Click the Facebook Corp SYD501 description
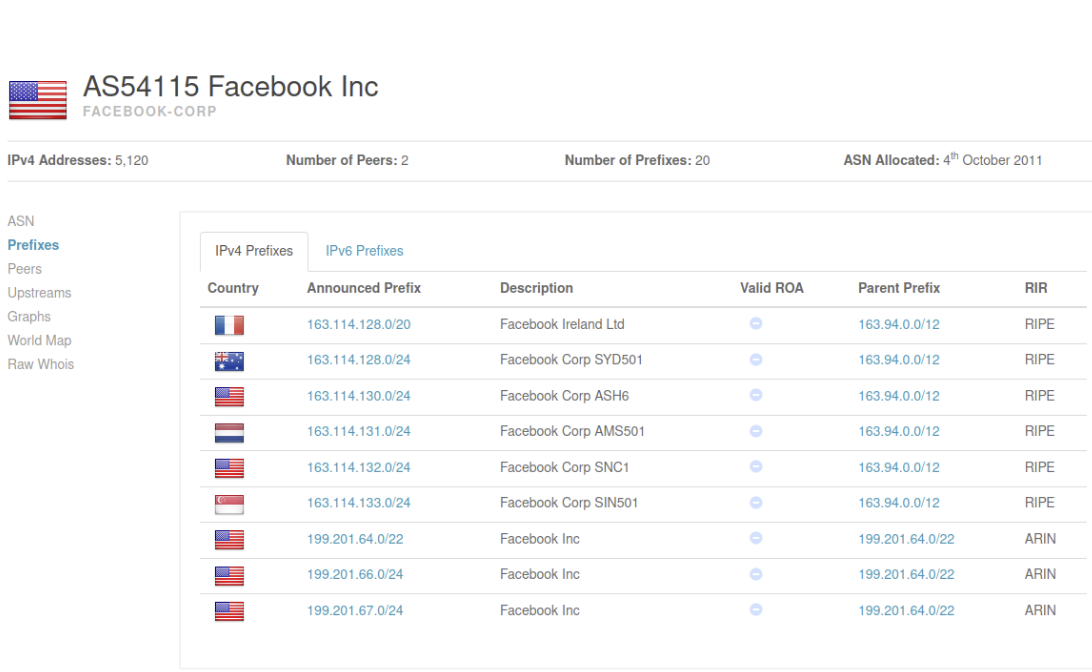Image resolution: width=1092 pixels, height=672 pixels. pyautogui.click(x=571, y=360)
